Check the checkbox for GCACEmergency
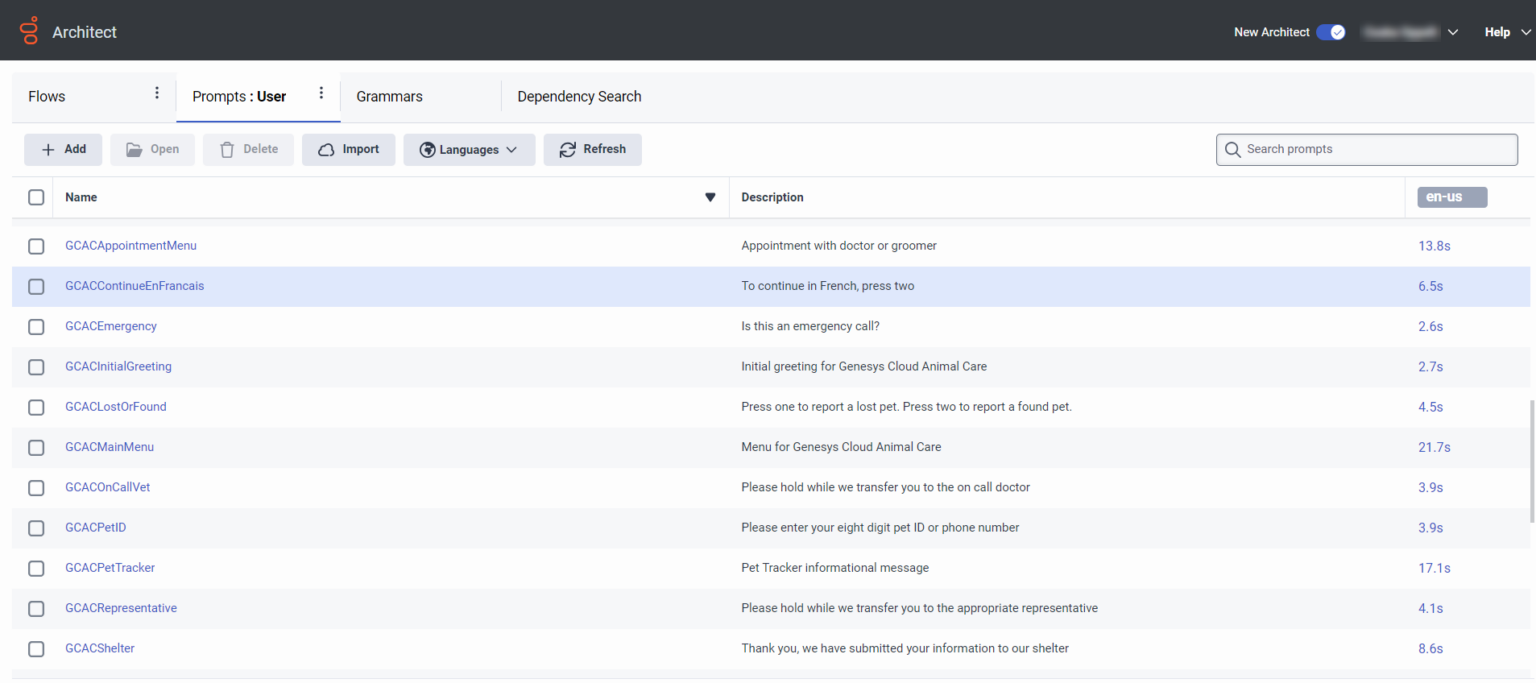The height and width of the screenshot is (683, 1536). [36, 326]
